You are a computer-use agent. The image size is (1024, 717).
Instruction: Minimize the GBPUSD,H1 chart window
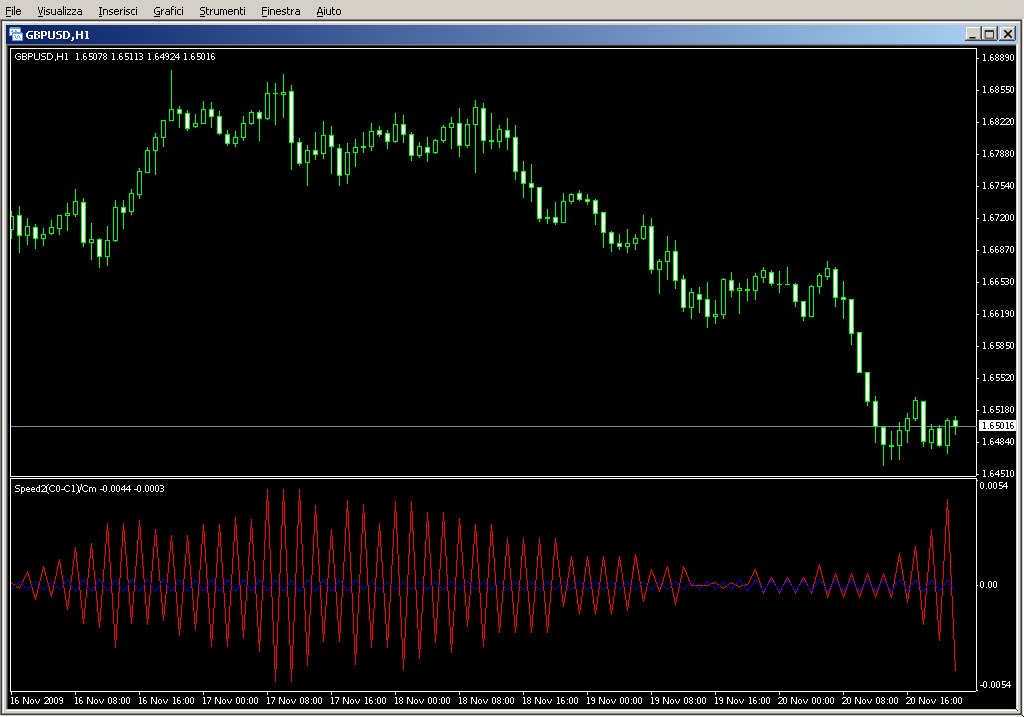coord(972,33)
